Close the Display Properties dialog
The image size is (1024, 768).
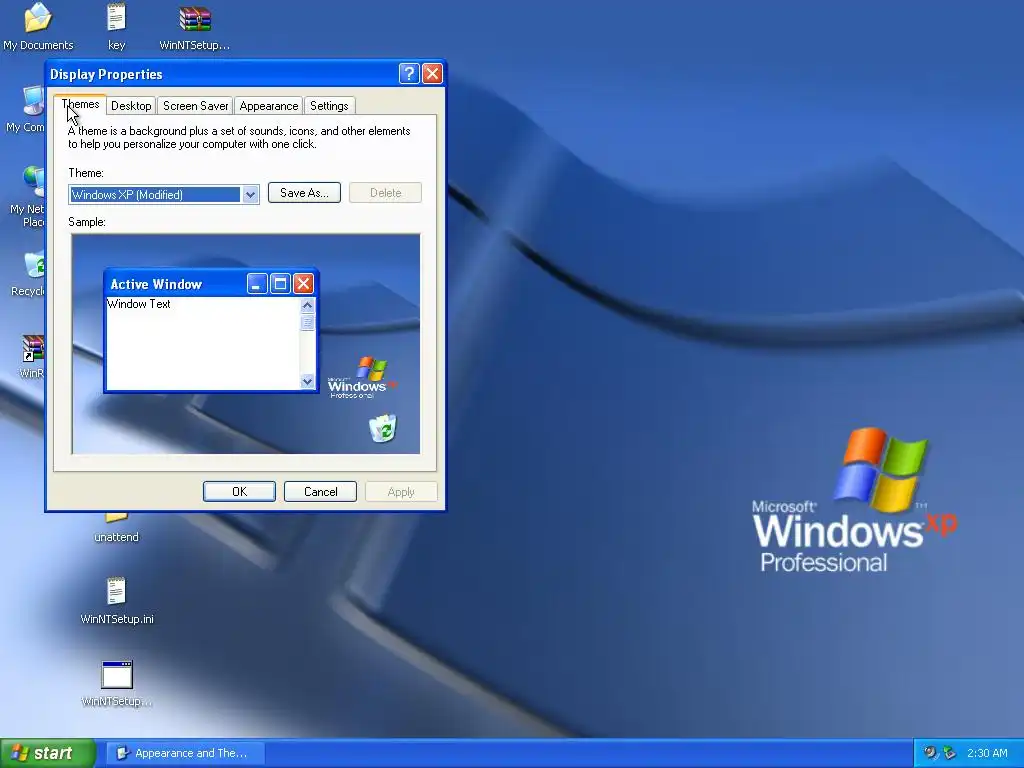click(x=432, y=74)
